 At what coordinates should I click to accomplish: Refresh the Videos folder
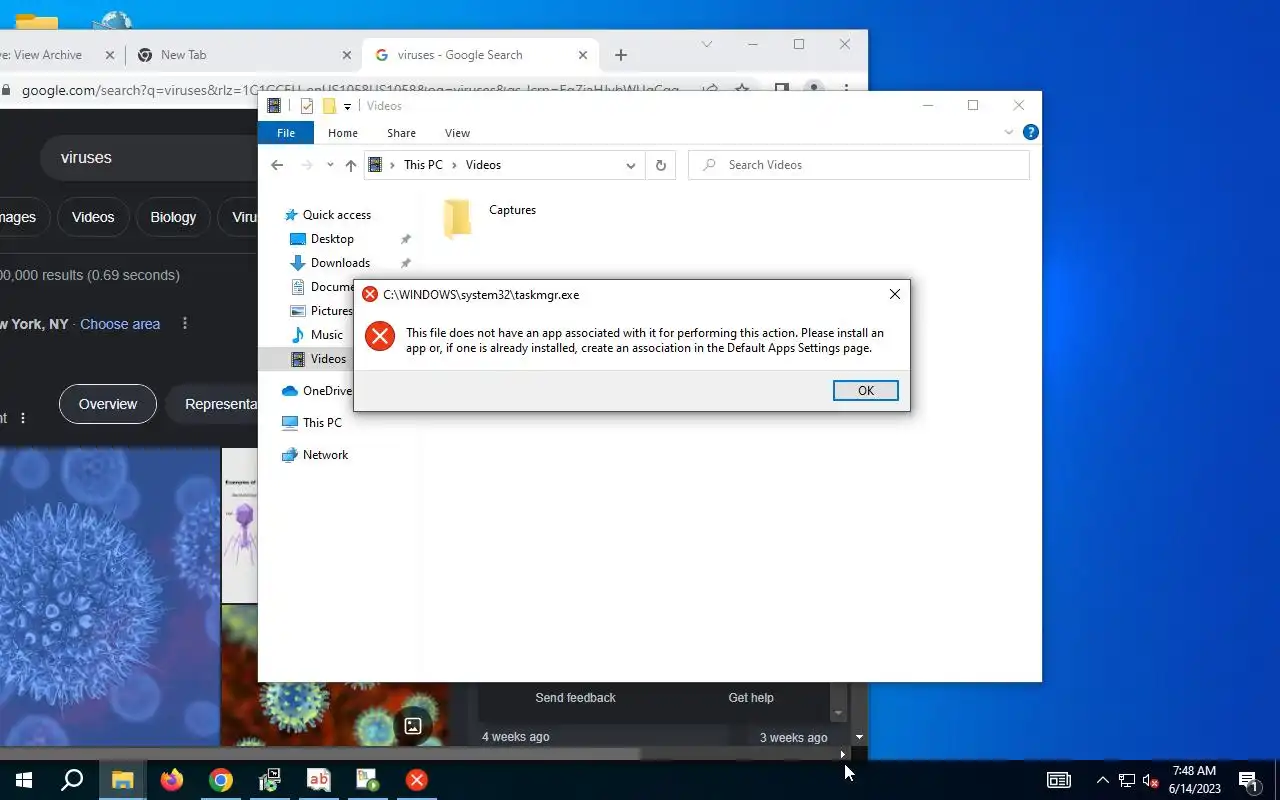tap(660, 165)
